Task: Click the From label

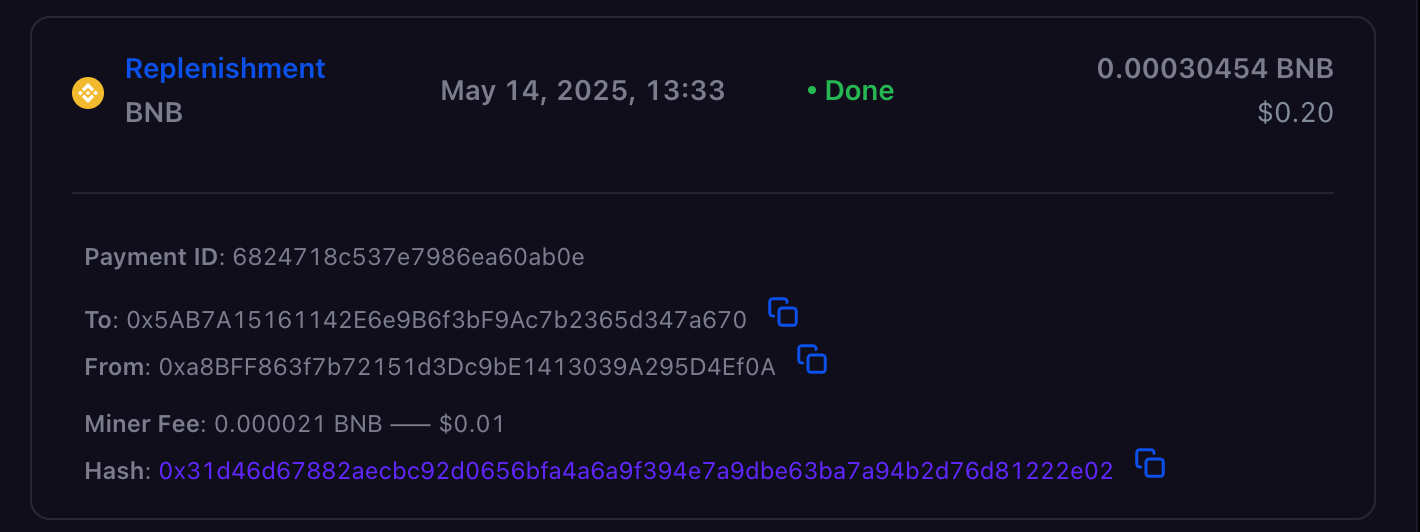Action: pos(116,367)
